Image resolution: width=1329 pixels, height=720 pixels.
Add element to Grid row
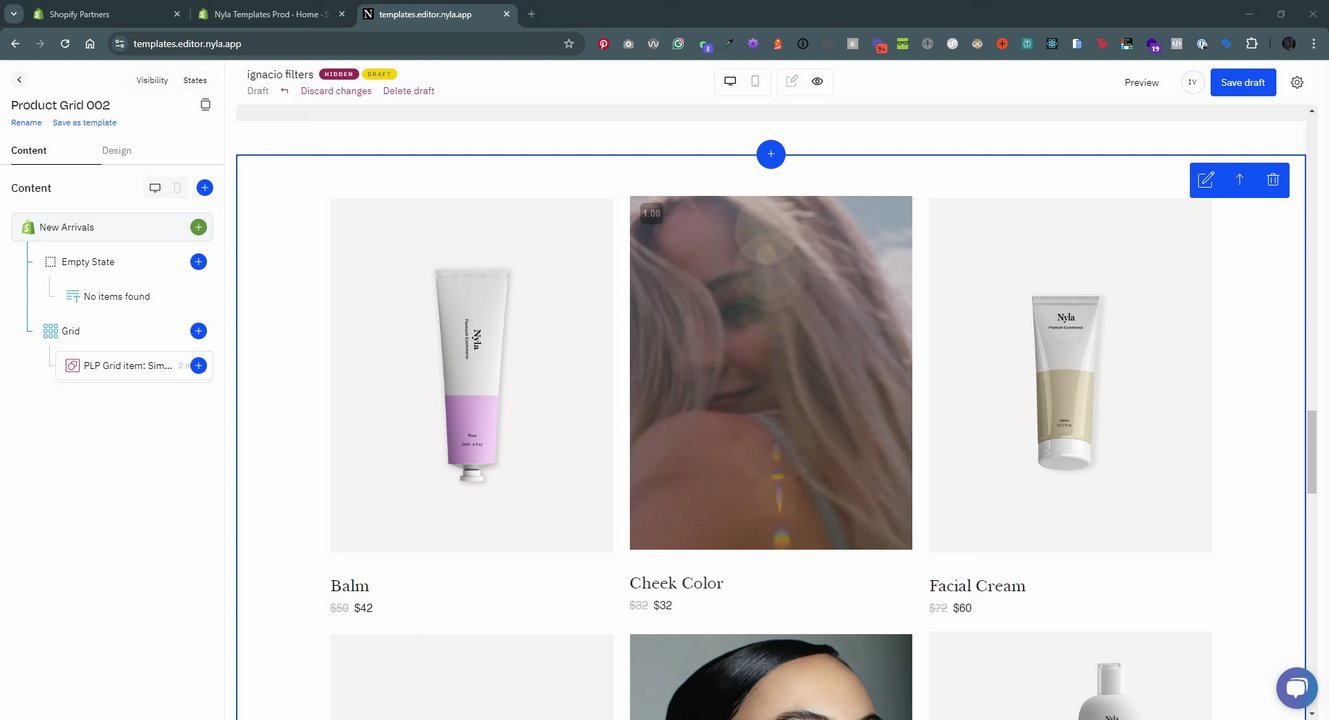[198, 331]
